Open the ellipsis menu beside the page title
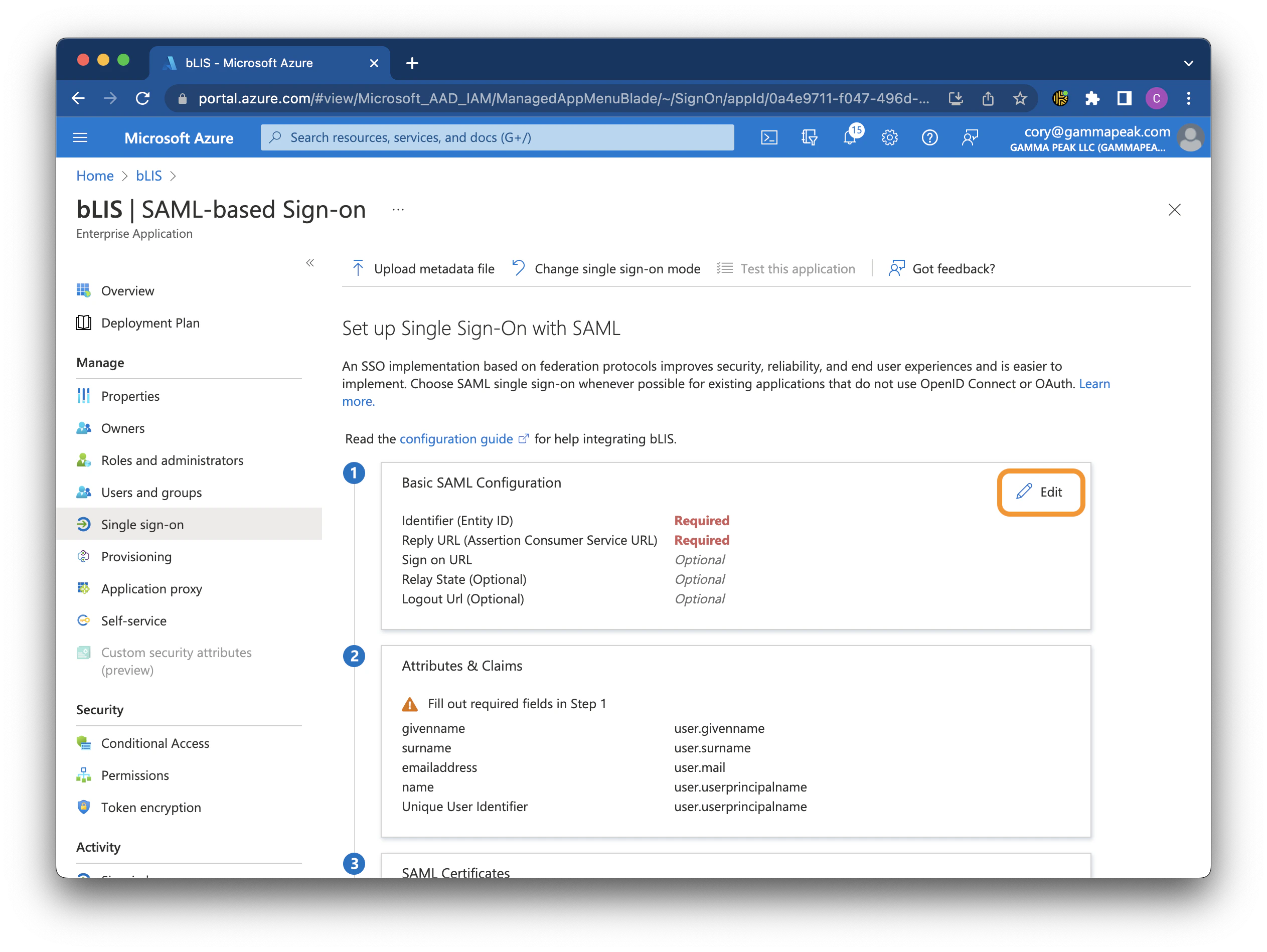Screen dimensions: 1267x952 pos(398,210)
